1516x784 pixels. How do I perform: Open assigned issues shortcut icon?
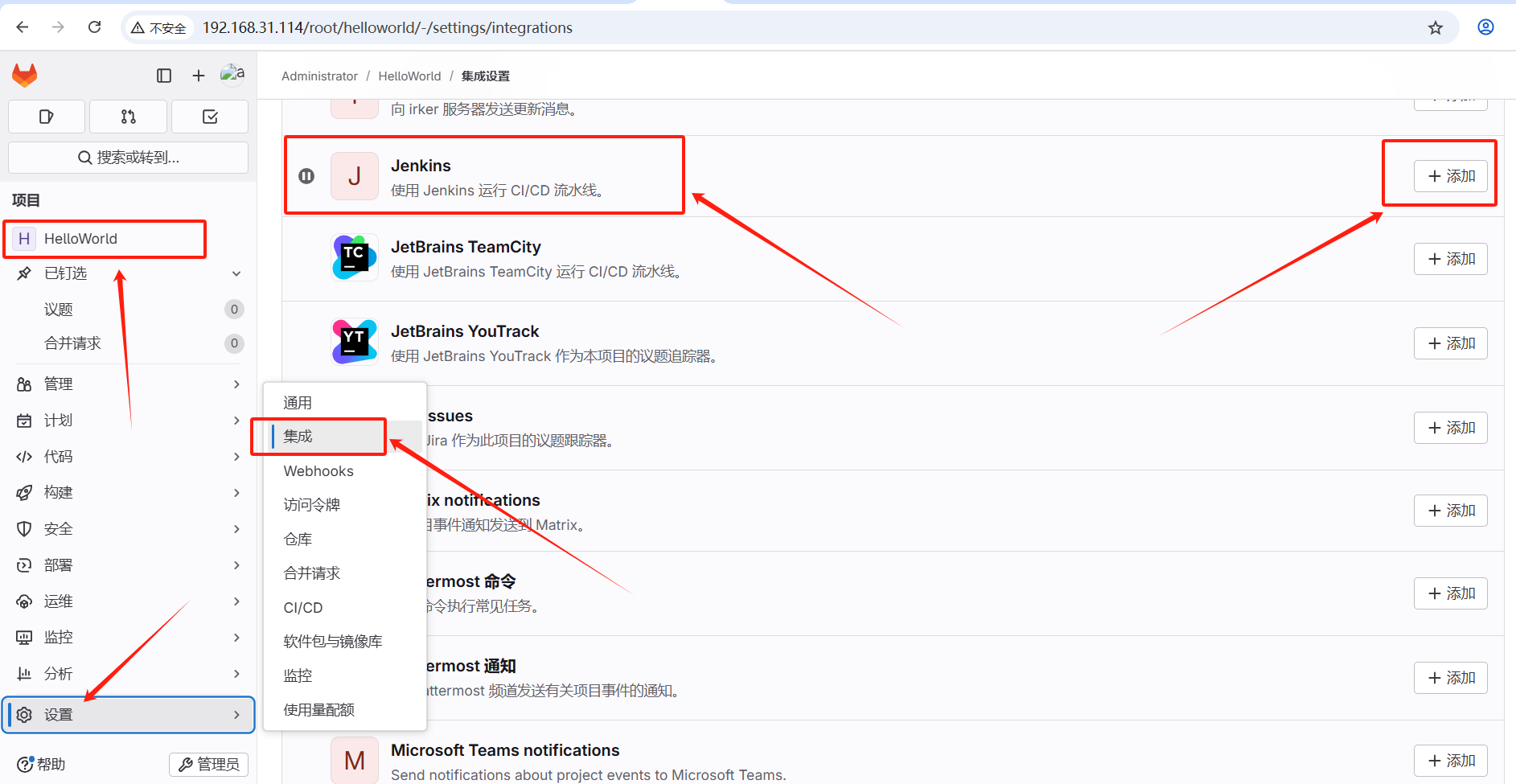tap(47, 117)
